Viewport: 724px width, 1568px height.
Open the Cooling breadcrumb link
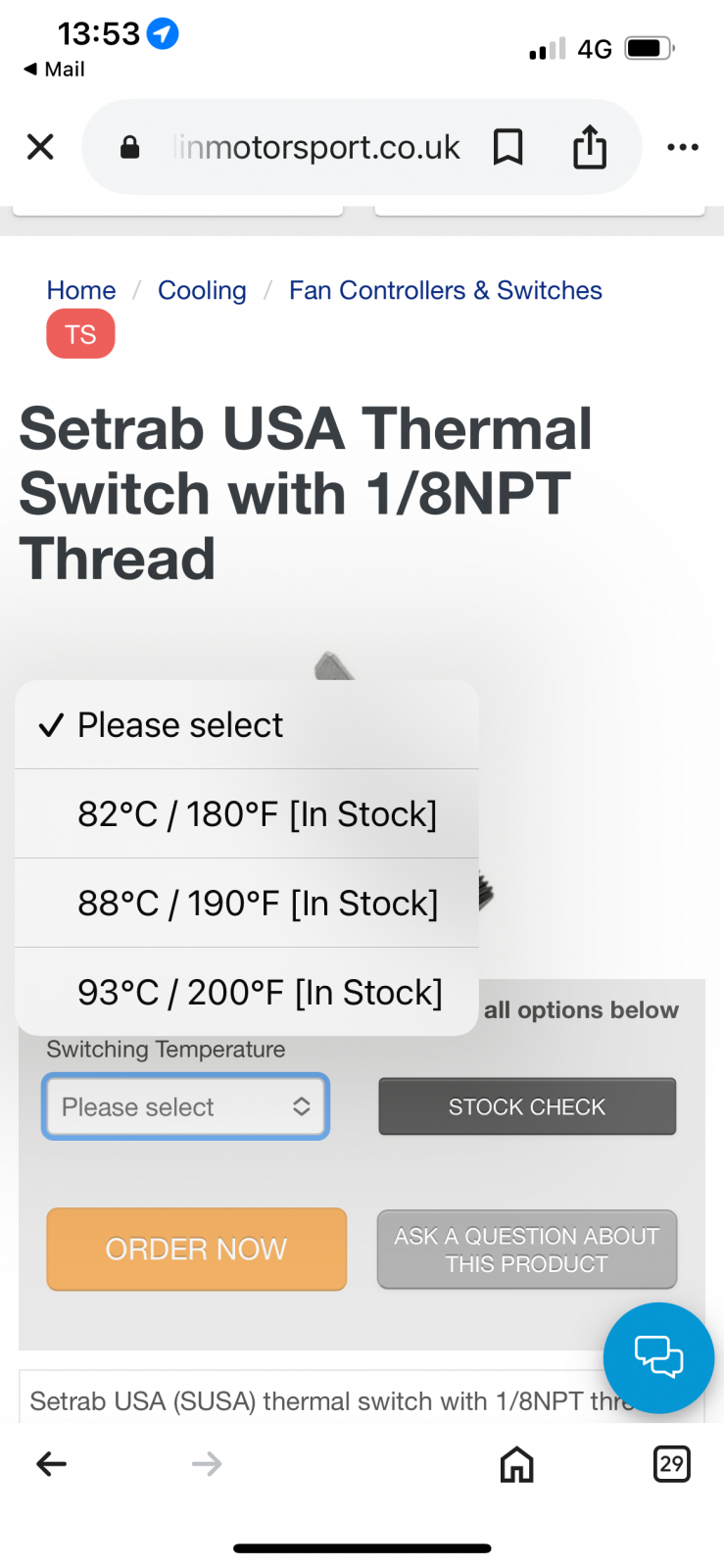pyautogui.click(x=202, y=290)
